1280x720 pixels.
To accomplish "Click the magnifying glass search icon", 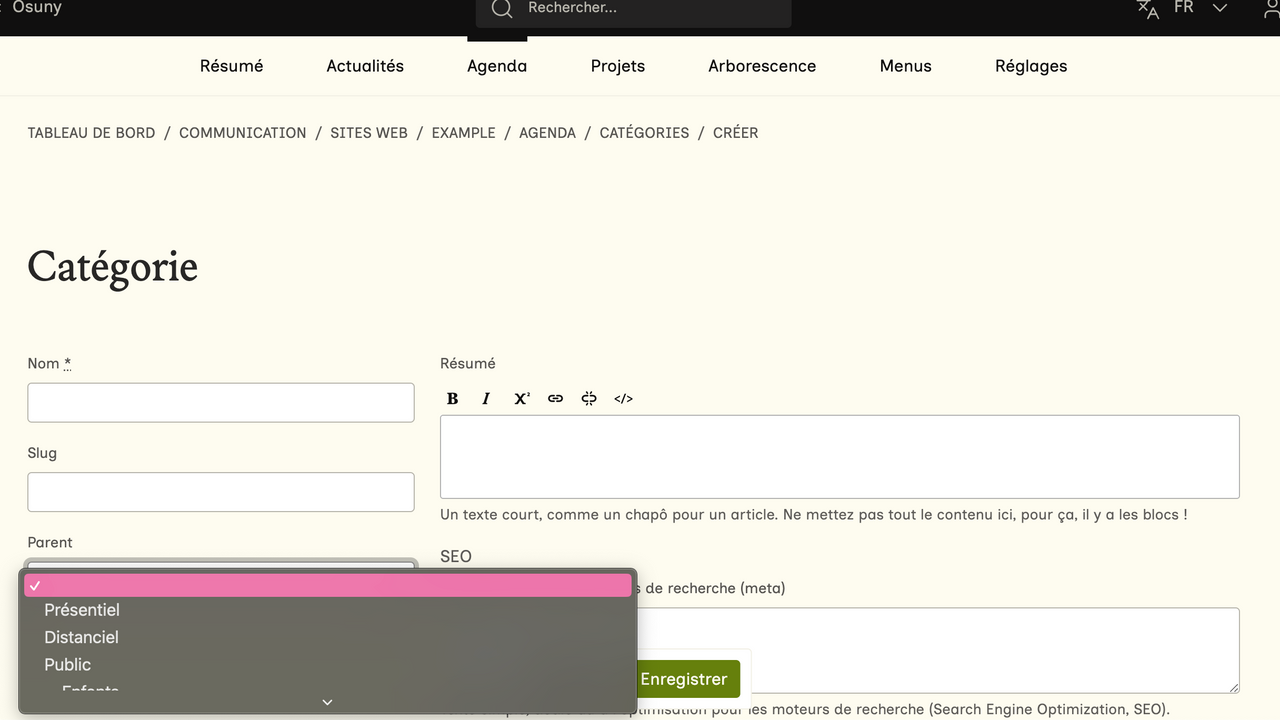I will (502, 9).
